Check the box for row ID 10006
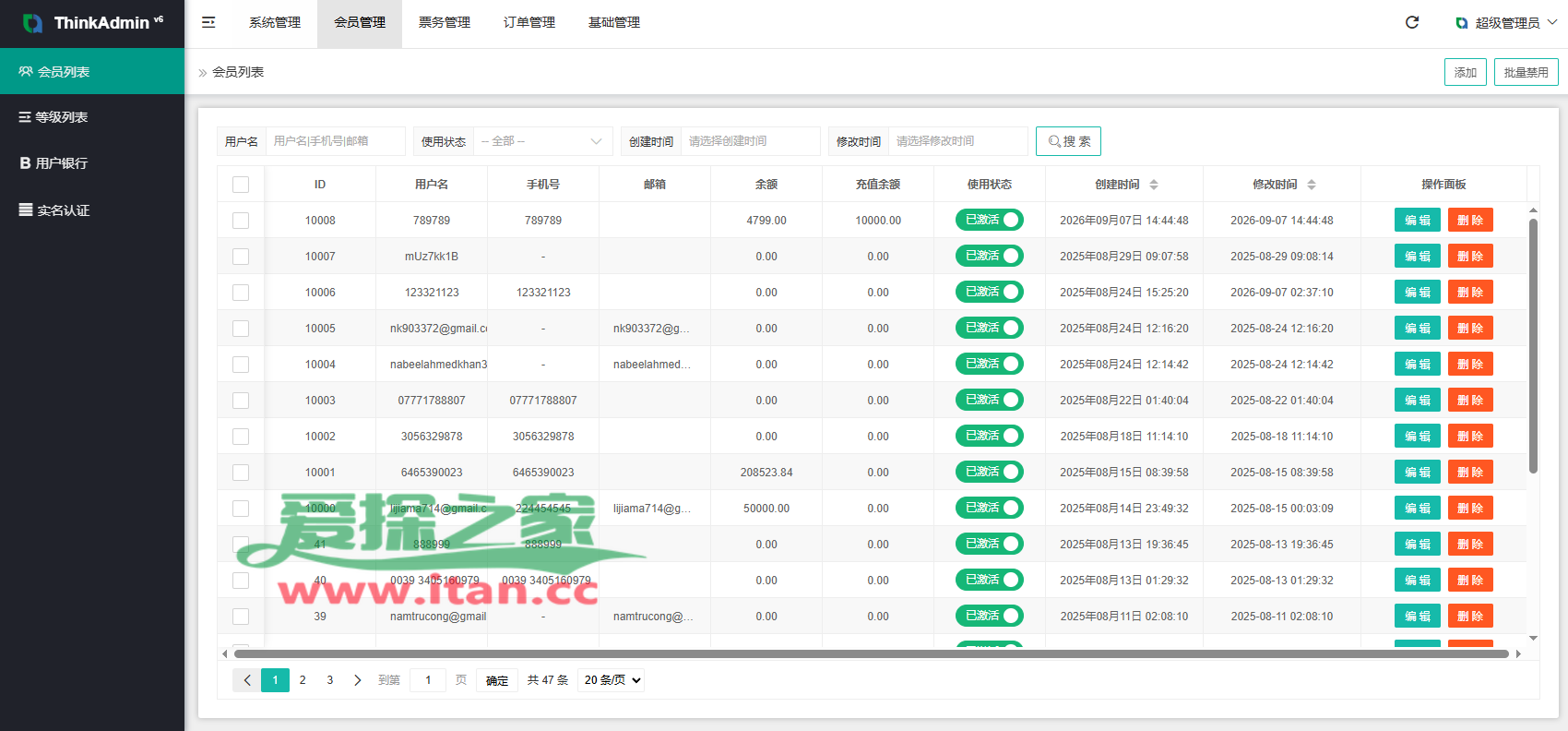Viewport: 1568px width, 731px height. (241, 293)
